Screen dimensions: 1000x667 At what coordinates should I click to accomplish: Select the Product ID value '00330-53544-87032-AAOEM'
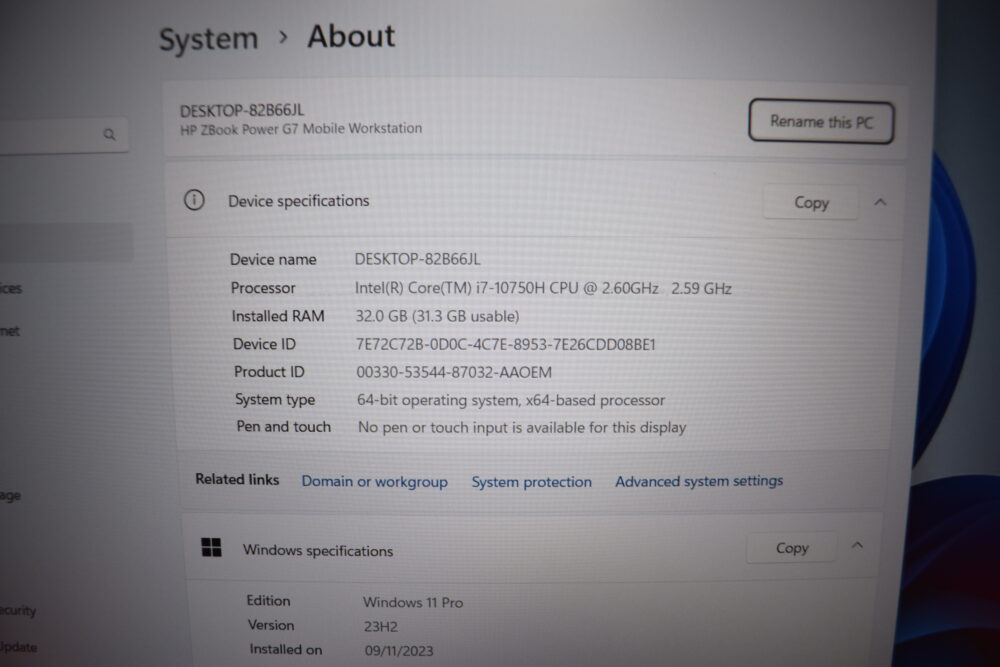pos(454,372)
